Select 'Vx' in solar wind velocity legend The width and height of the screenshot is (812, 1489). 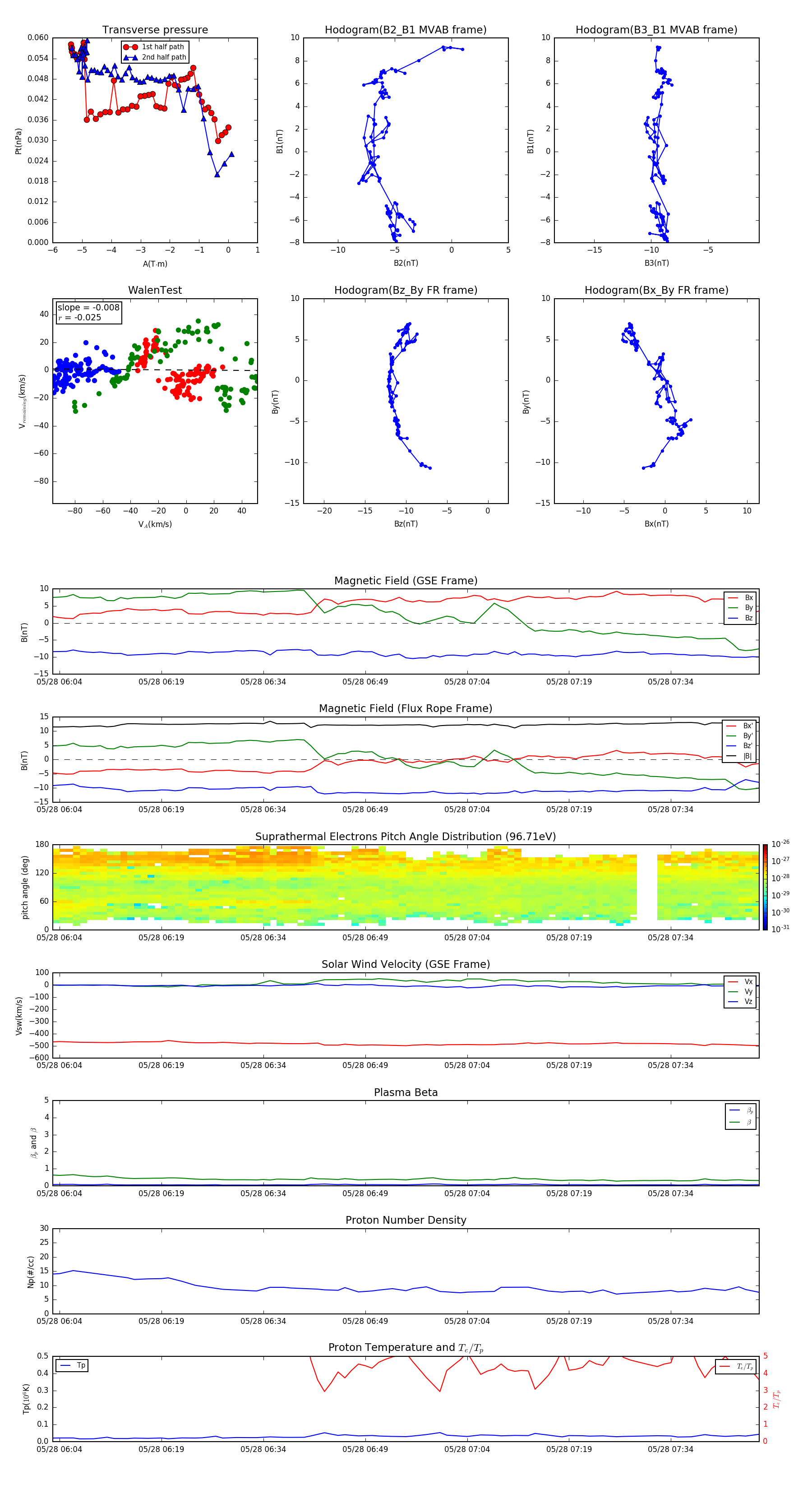click(x=740, y=981)
